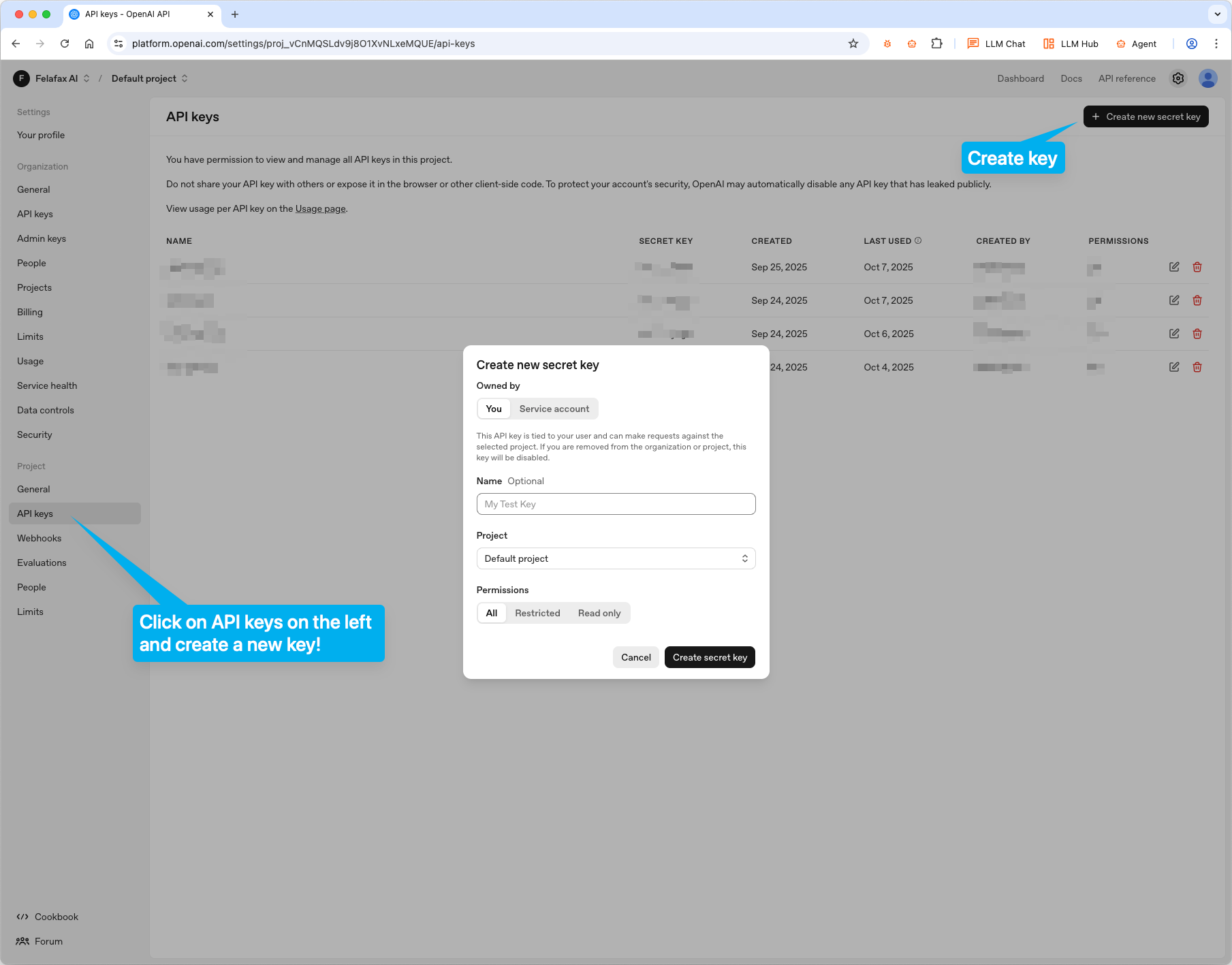Edit the key last used Oct 4, 2025
The image size is (1232, 965).
tap(1174, 367)
